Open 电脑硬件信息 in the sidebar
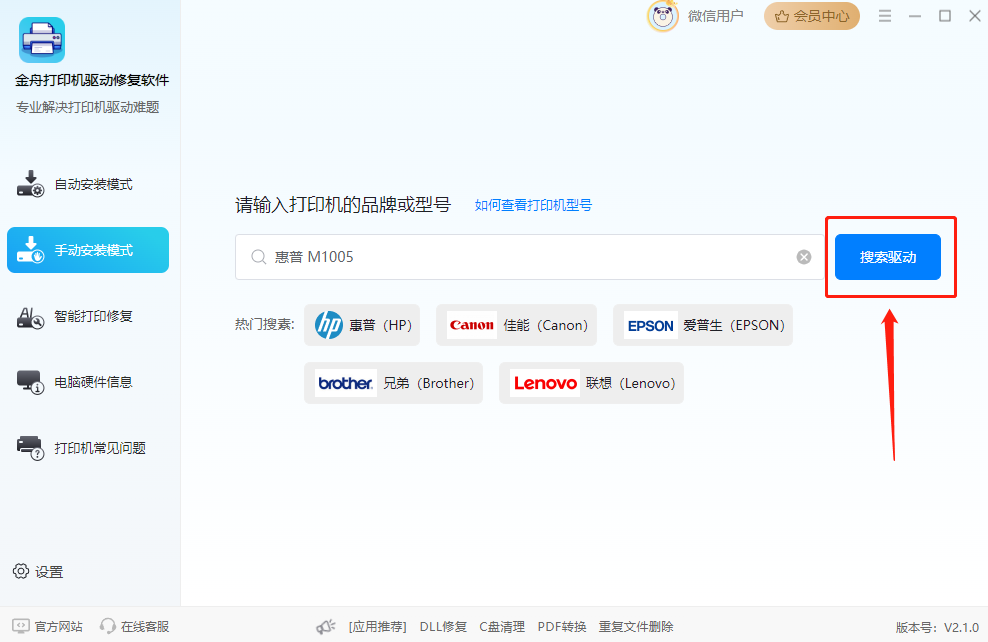This screenshot has width=988, height=642. coord(88,382)
